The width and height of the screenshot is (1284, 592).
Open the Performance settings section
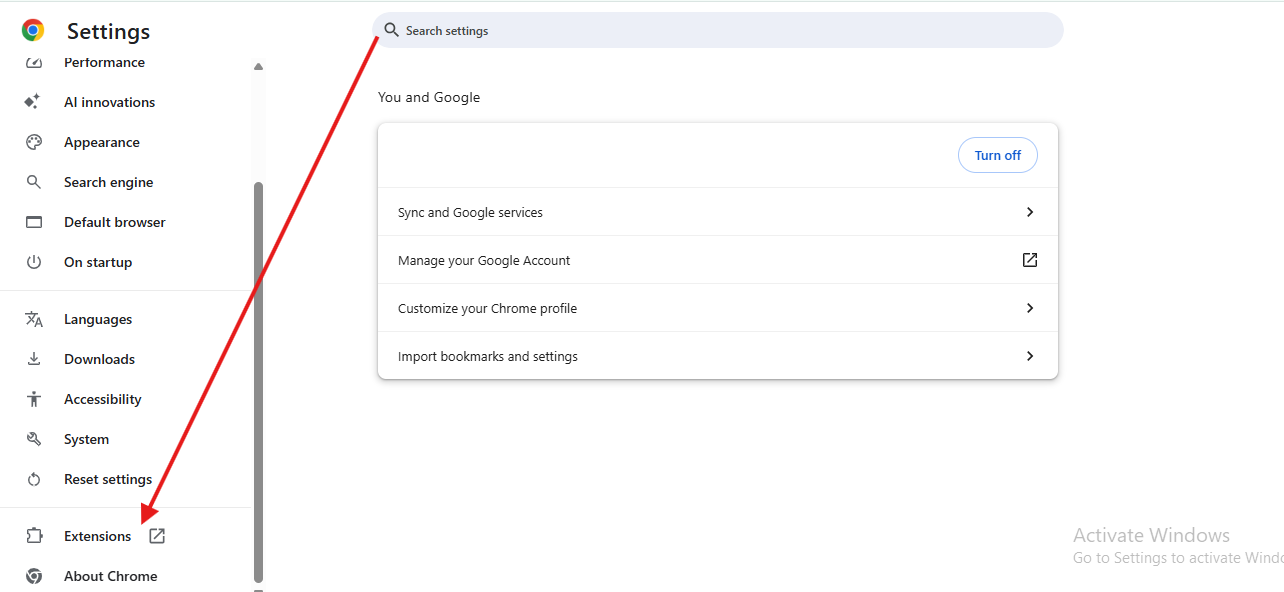(104, 62)
